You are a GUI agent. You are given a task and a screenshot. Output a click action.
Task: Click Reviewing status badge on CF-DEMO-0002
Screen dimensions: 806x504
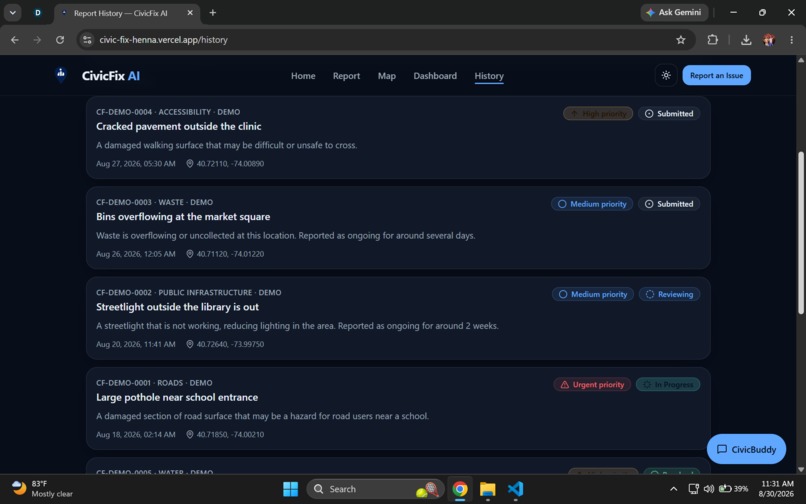669,294
